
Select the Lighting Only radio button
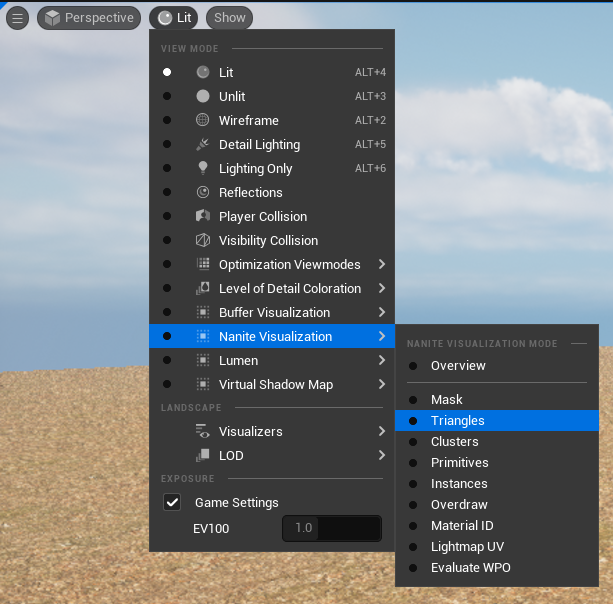point(167,168)
